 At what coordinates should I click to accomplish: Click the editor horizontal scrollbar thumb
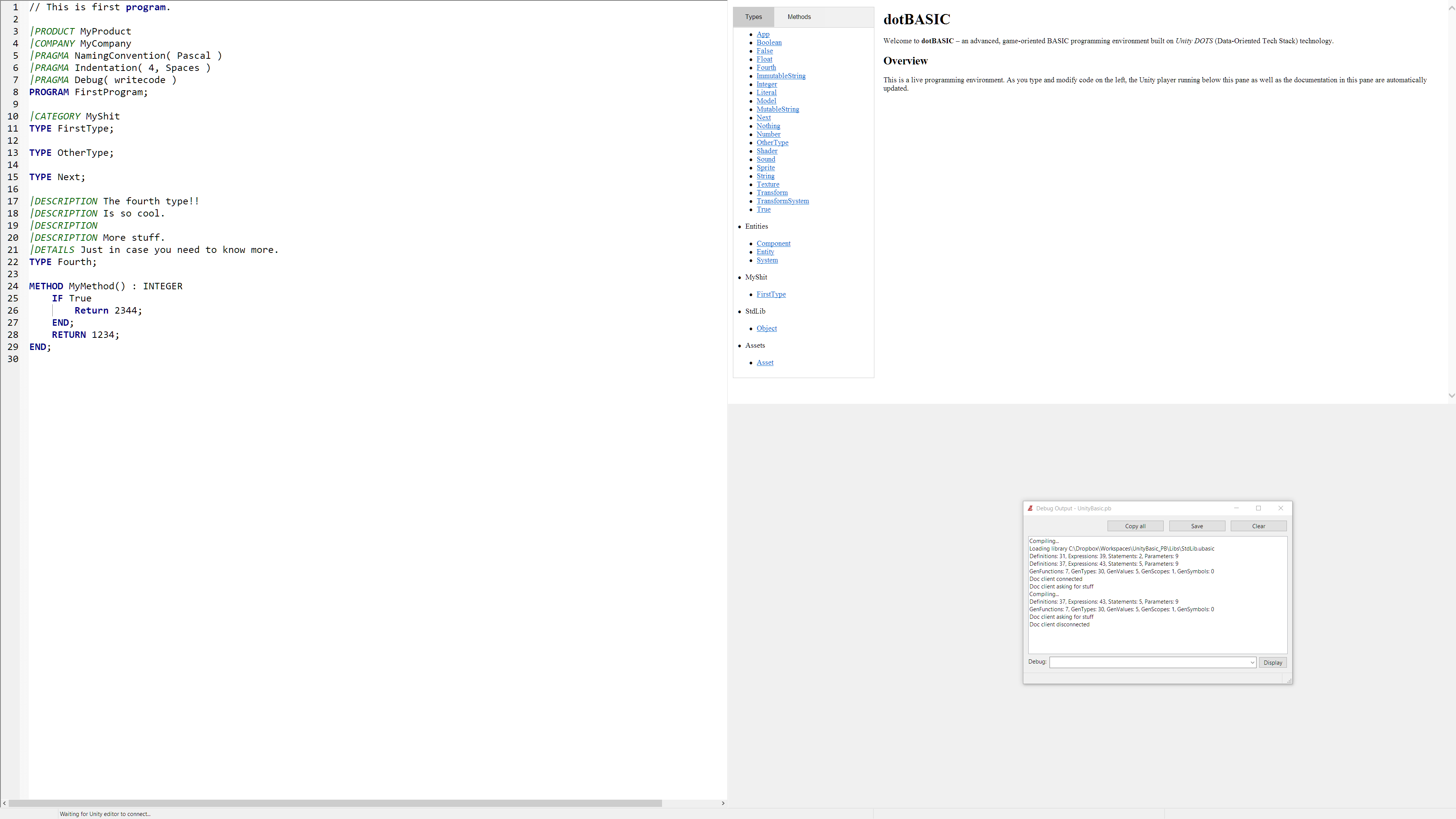click(x=334, y=803)
